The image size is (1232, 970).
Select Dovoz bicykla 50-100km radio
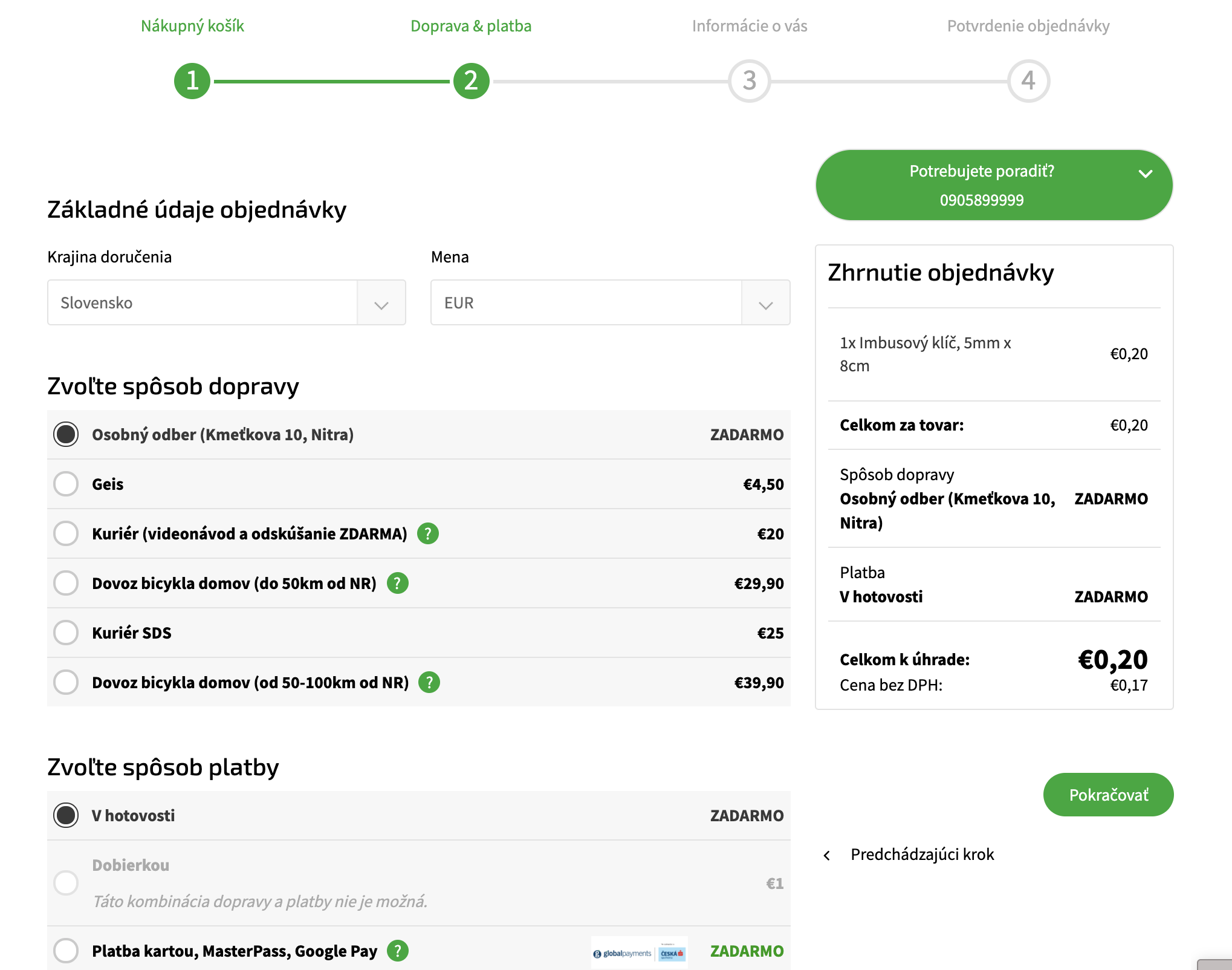(66, 682)
